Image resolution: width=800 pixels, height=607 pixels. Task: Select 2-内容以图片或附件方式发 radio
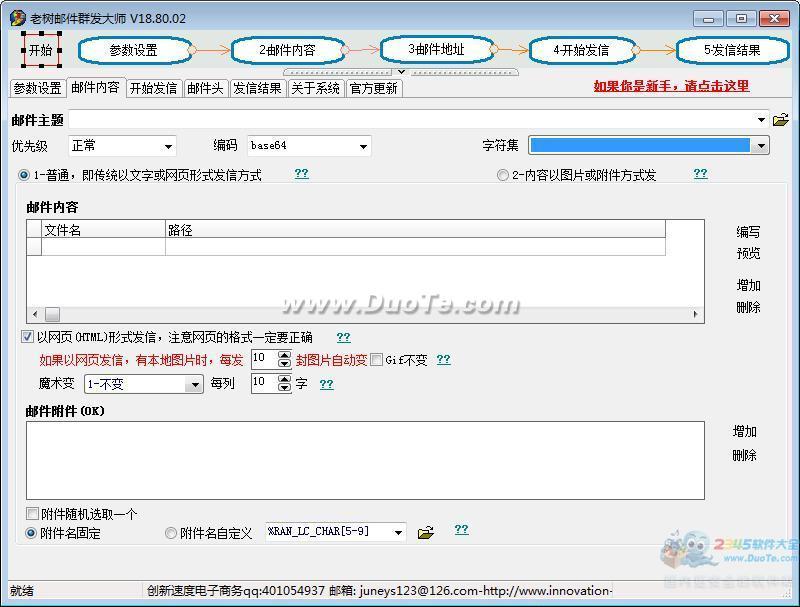tap(503, 175)
